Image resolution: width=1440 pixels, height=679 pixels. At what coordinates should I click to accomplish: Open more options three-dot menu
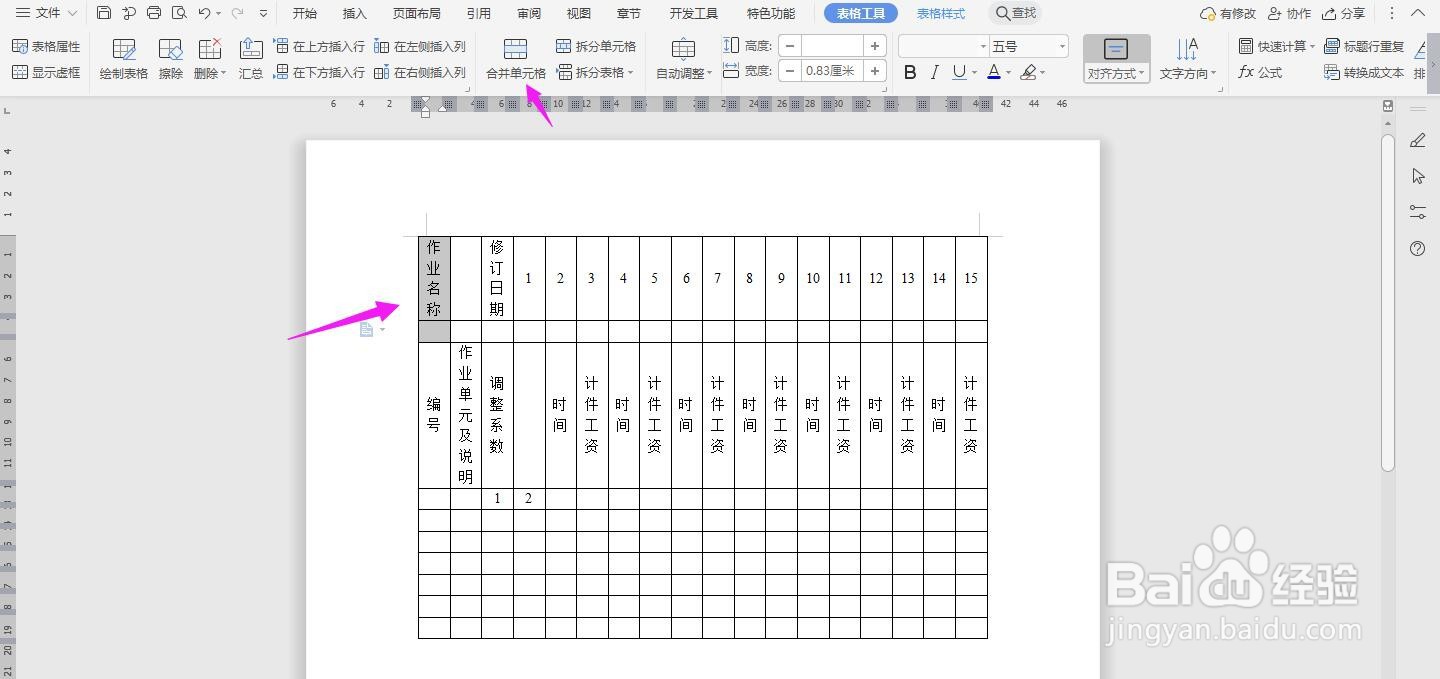(1392, 13)
